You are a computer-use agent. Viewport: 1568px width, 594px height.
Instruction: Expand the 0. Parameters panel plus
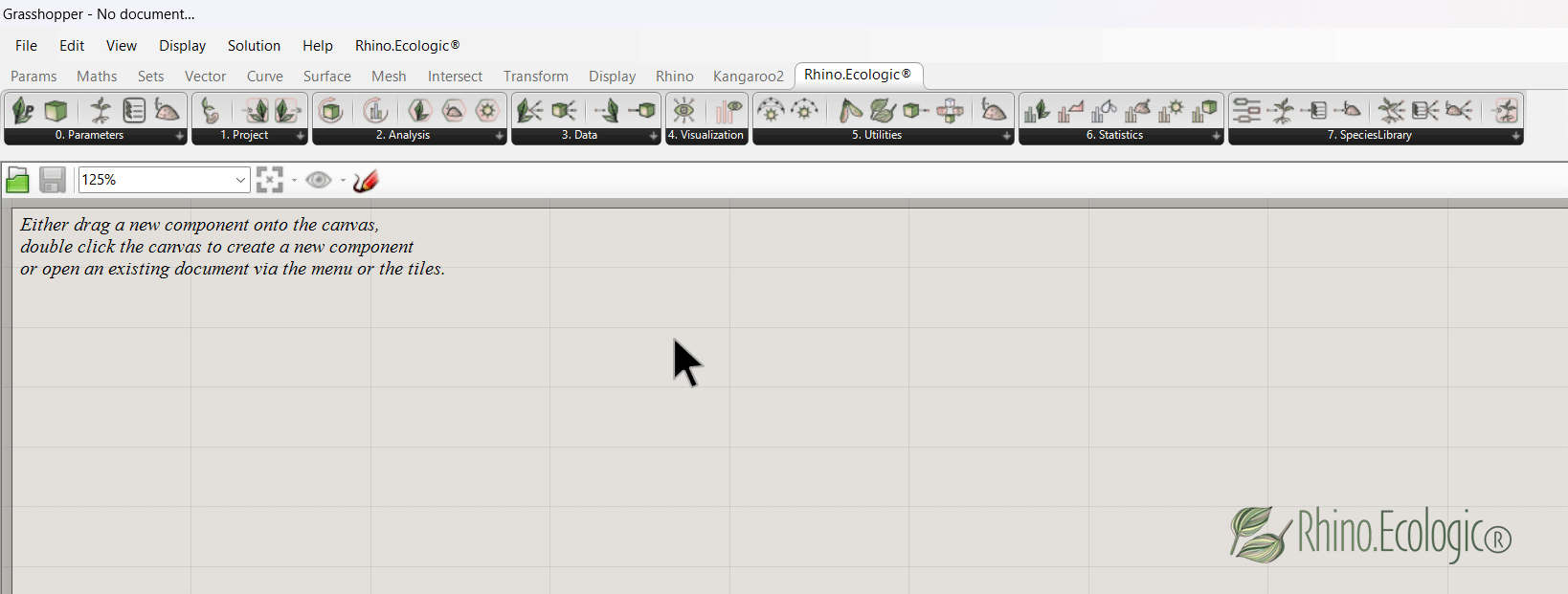179,136
